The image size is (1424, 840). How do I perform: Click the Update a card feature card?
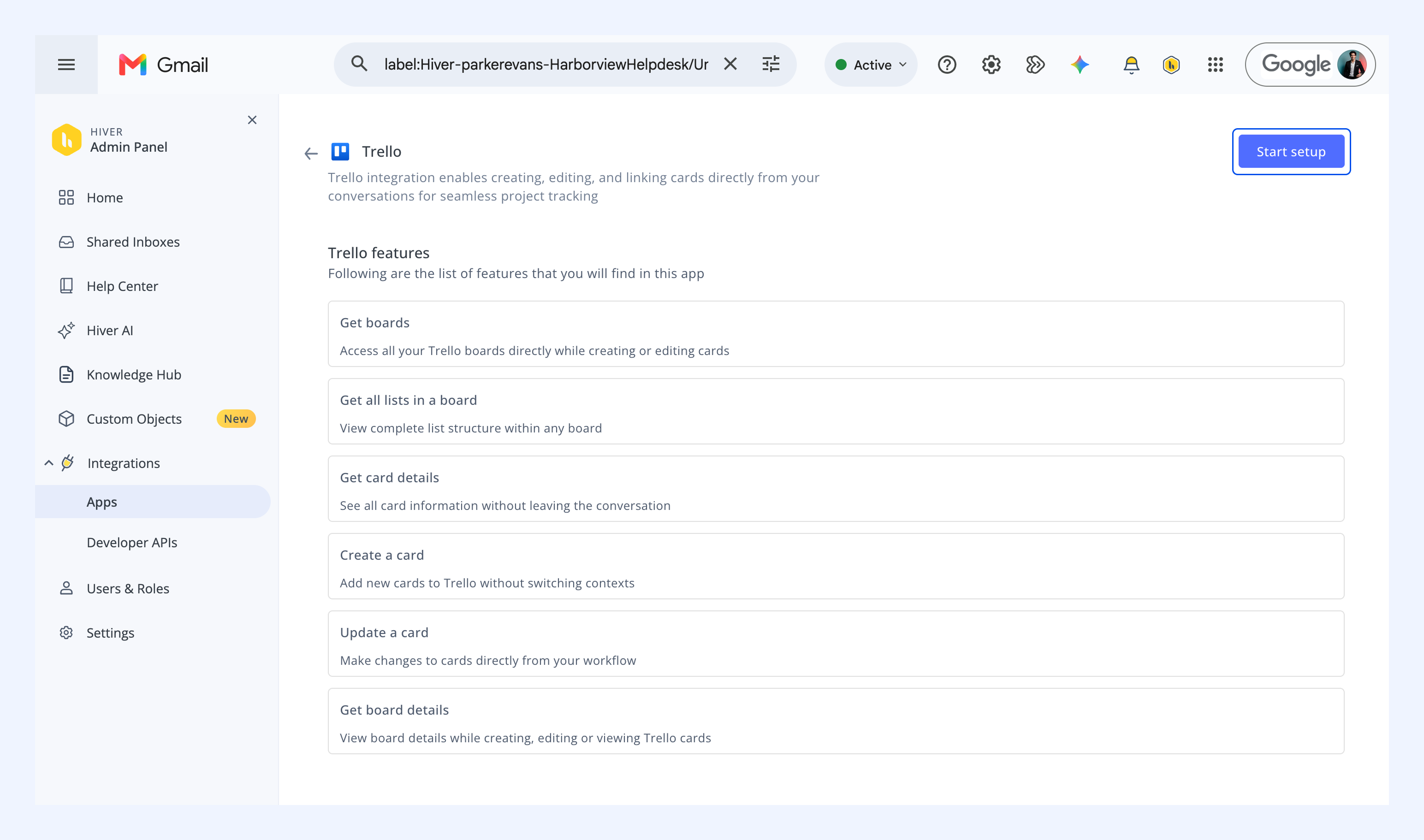click(x=836, y=644)
